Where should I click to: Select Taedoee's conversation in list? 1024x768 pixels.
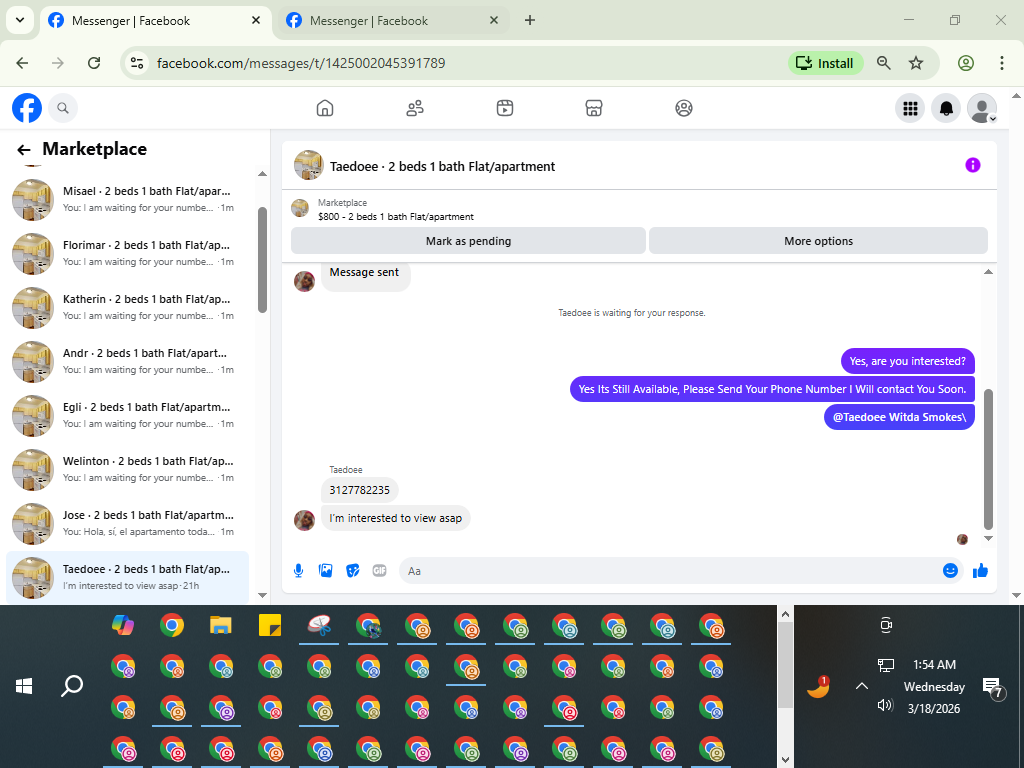coord(127,577)
